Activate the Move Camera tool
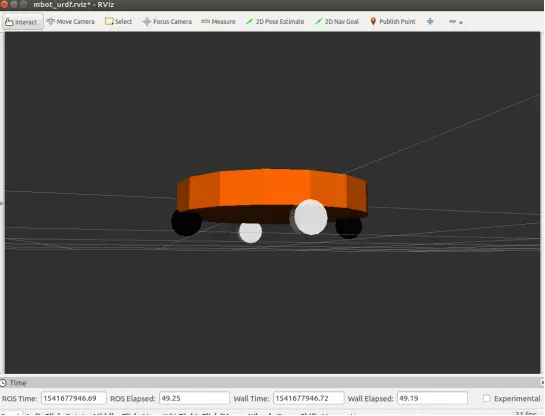This screenshot has height=416, width=545. (71, 22)
